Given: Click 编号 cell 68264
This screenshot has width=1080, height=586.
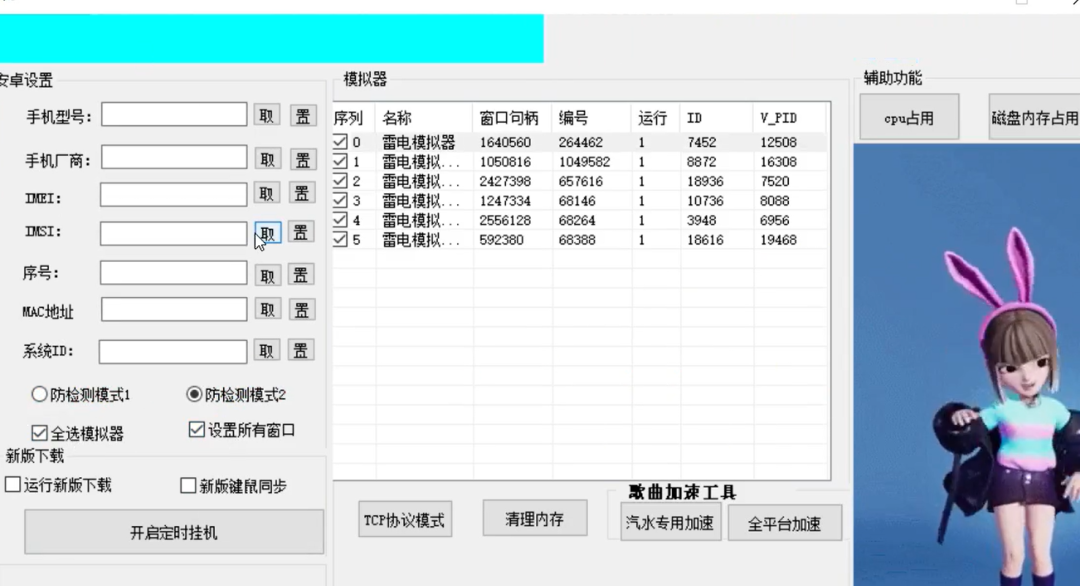Looking at the screenshot, I should tap(577, 220).
